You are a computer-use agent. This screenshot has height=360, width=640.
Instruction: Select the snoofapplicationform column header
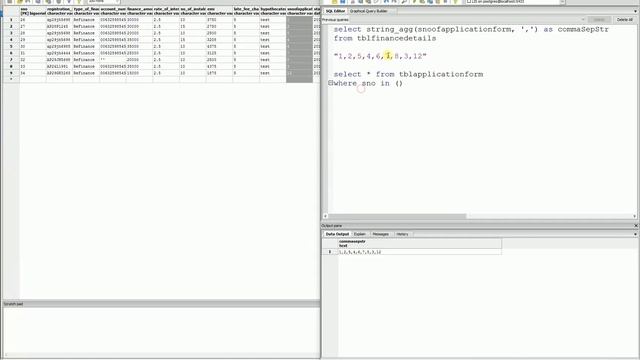coord(300,11)
